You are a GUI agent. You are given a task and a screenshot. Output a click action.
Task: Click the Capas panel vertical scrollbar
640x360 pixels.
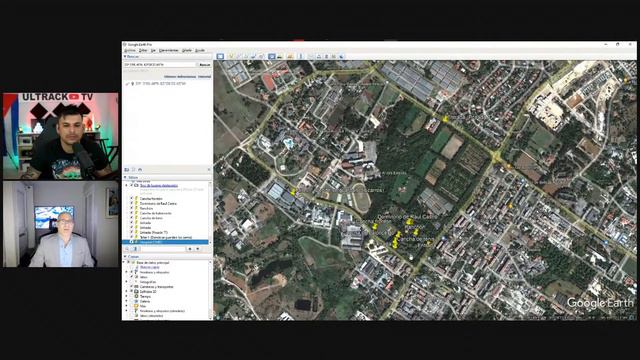point(210,290)
